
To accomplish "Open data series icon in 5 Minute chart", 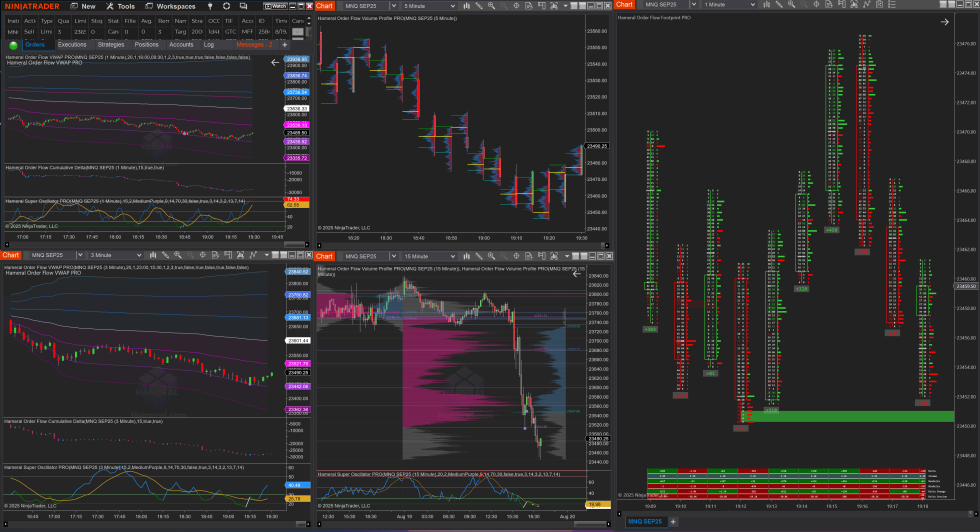I will click(554, 6).
